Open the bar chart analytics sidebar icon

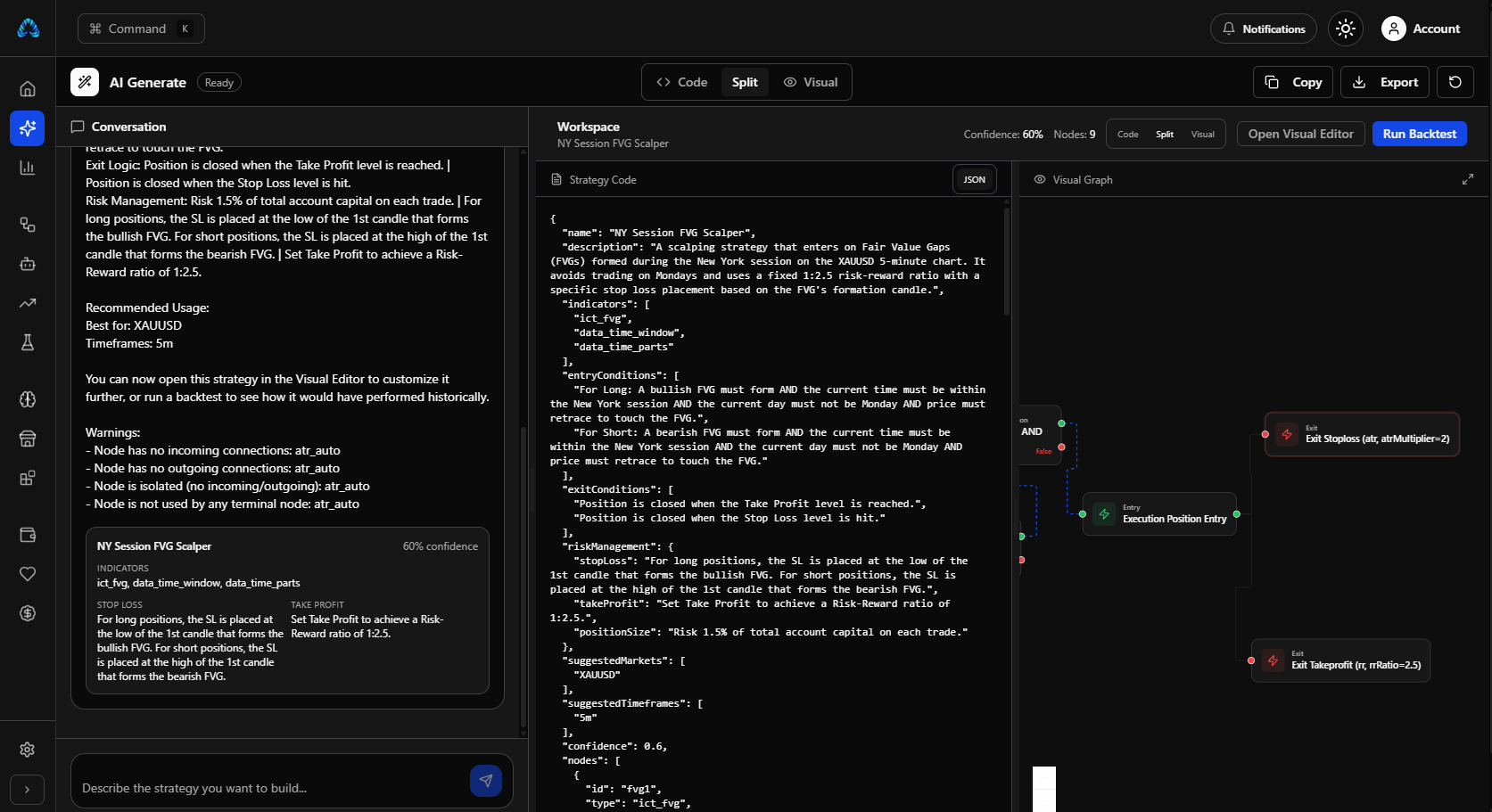click(x=28, y=168)
